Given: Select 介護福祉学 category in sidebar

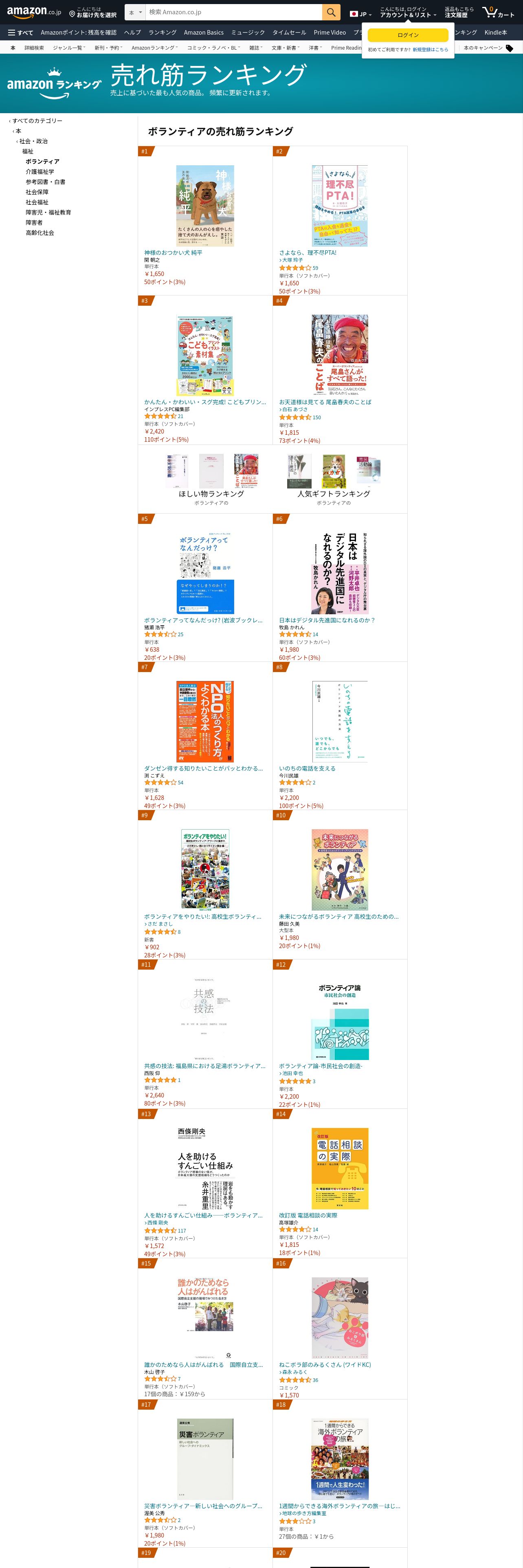Looking at the screenshot, I should [40, 172].
